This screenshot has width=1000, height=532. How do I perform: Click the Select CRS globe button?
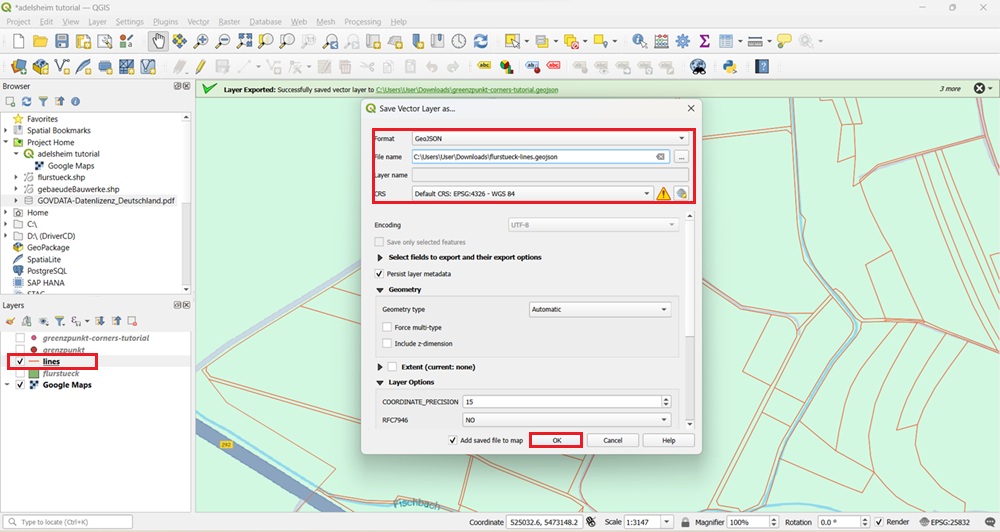click(x=681, y=193)
